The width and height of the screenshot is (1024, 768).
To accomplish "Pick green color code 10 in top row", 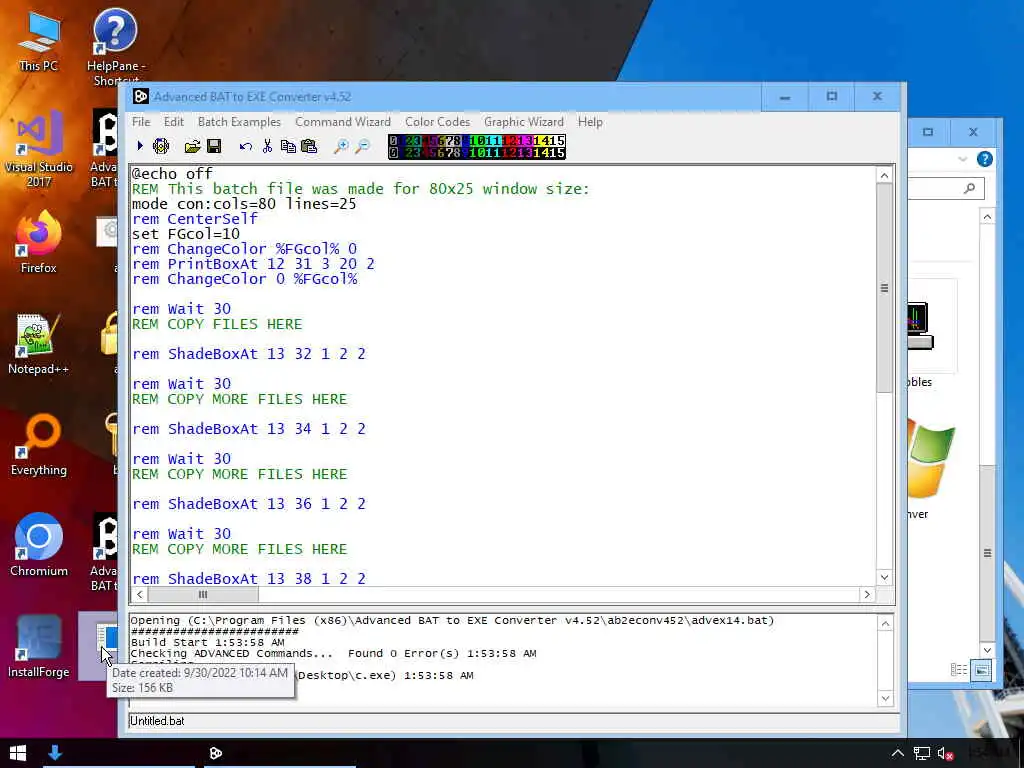I will point(477,140).
